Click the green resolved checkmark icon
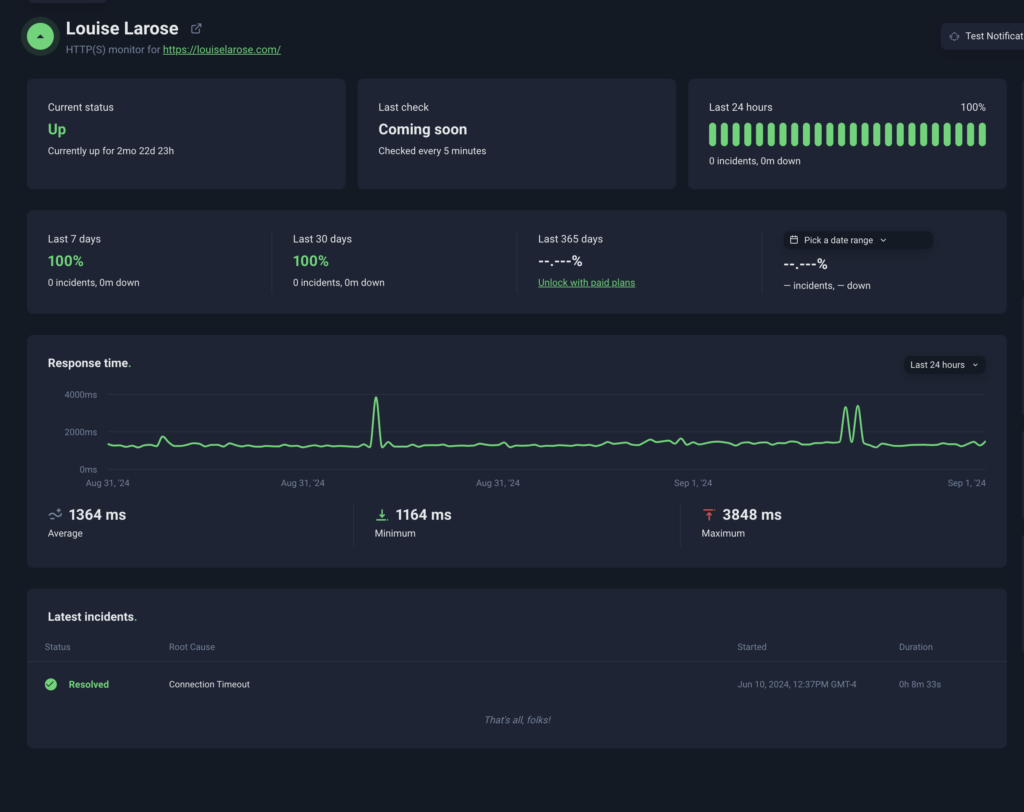 (51, 684)
